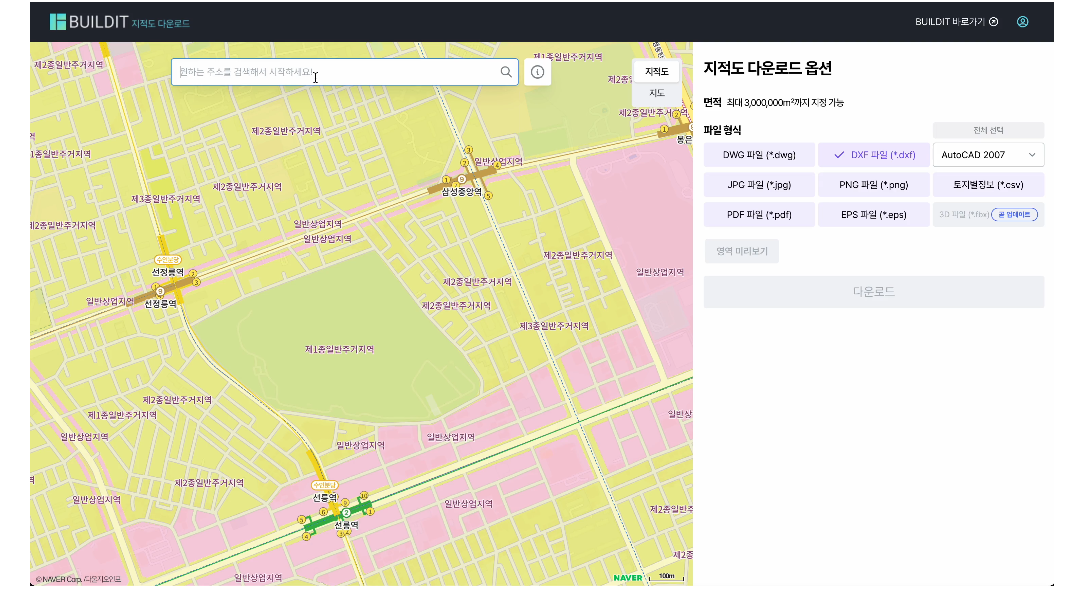Click the 파일 형식 label
Screen dimensions: 1080x600
(722, 130)
